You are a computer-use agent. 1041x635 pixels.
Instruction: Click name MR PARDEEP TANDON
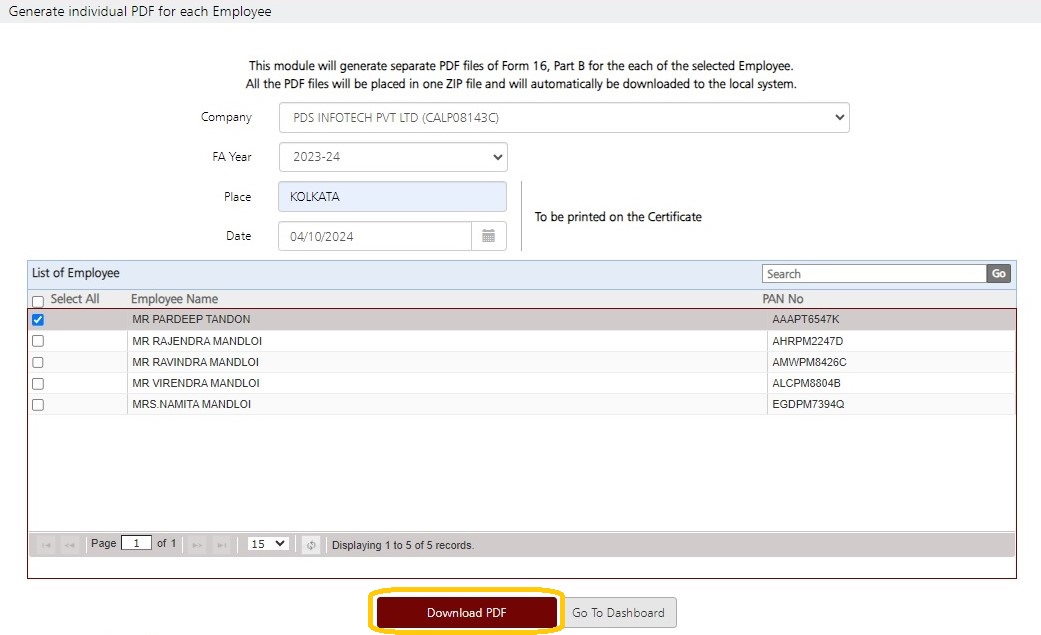pos(191,319)
